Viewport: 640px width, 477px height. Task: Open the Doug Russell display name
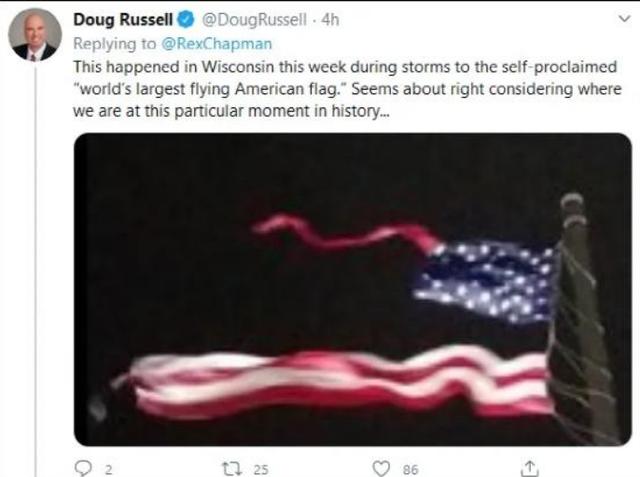[123, 20]
